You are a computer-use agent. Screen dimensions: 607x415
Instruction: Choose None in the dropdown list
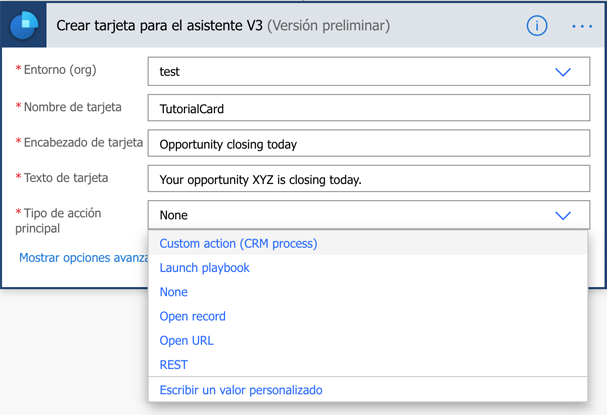pos(368,292)
